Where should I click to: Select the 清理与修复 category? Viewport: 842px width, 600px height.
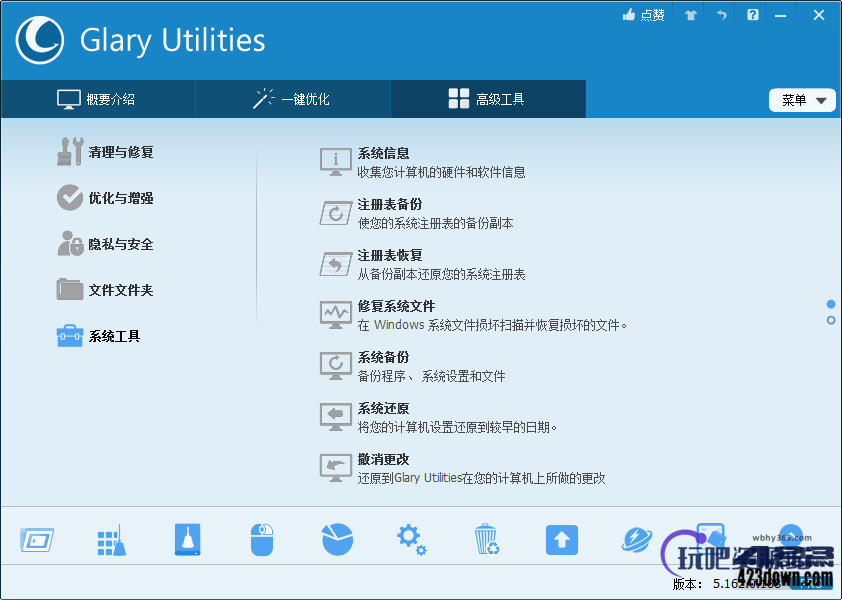(121, 152)
